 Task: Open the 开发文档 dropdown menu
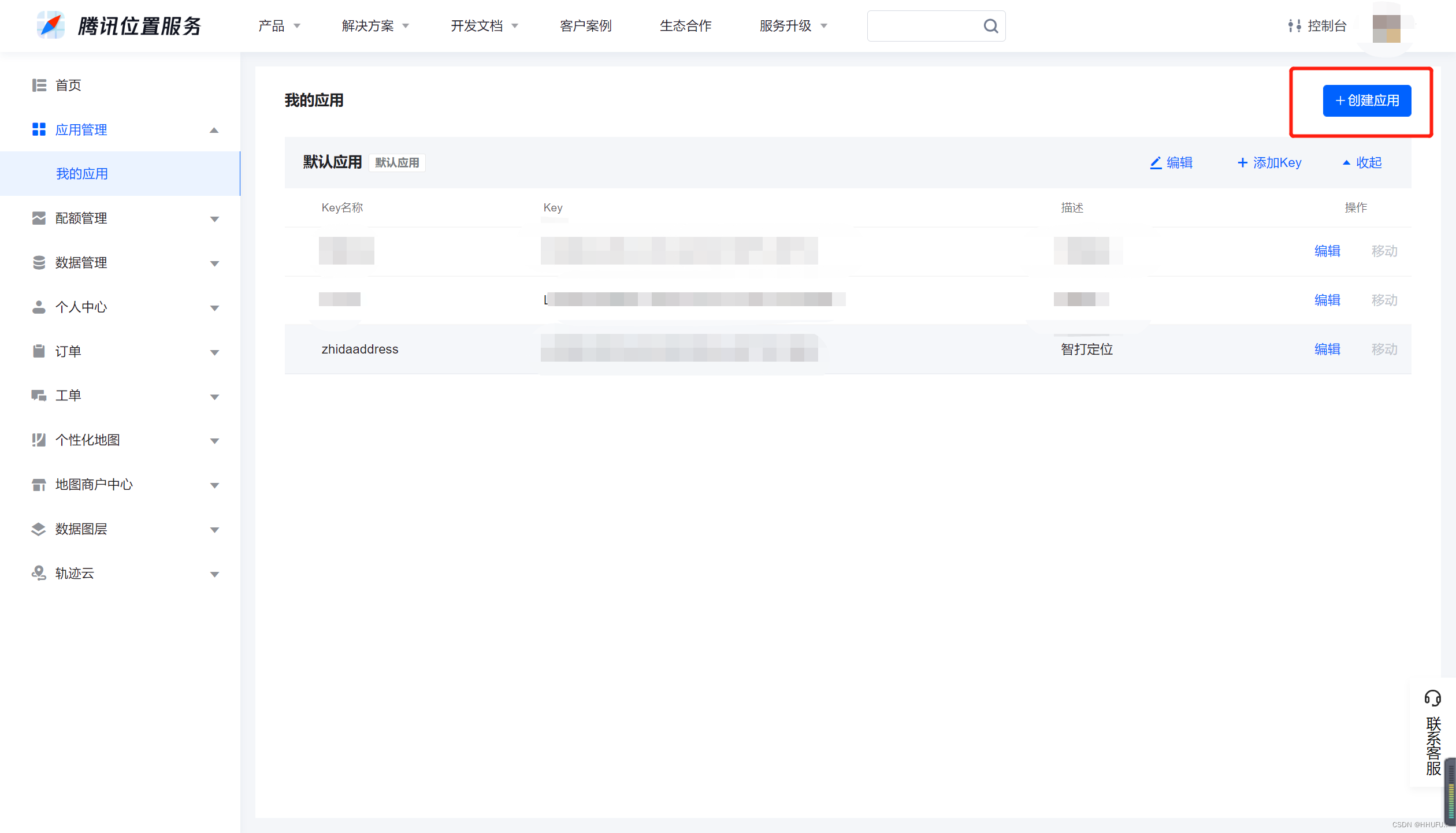(484, 26)
